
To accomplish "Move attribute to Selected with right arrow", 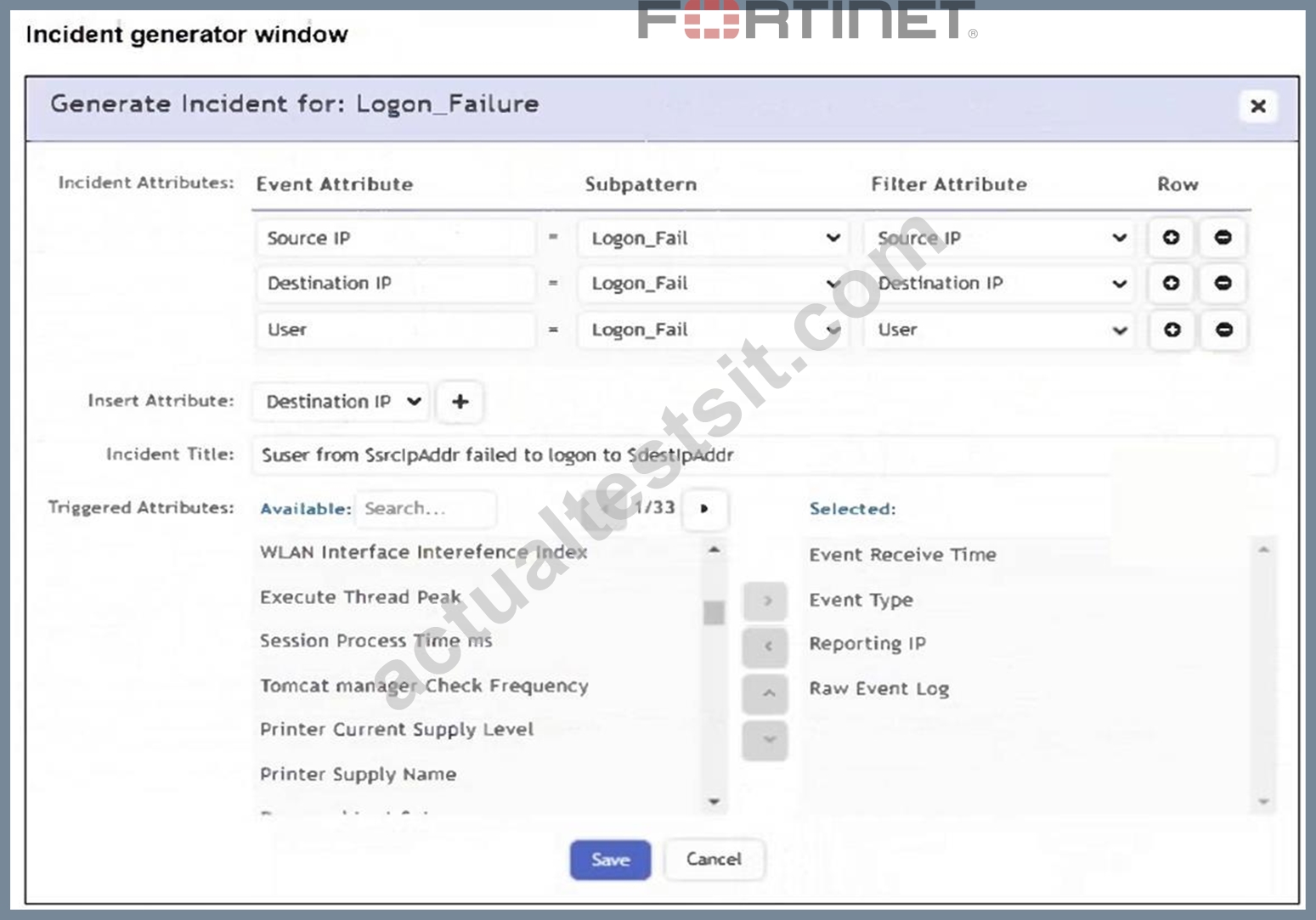I will click(765, 601).
